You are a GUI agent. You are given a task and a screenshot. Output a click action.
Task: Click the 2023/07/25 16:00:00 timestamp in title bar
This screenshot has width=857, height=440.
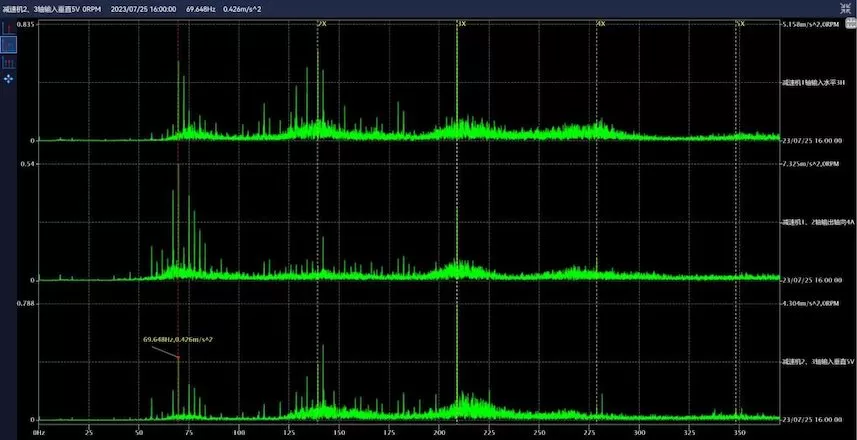[x=144, y=8]
